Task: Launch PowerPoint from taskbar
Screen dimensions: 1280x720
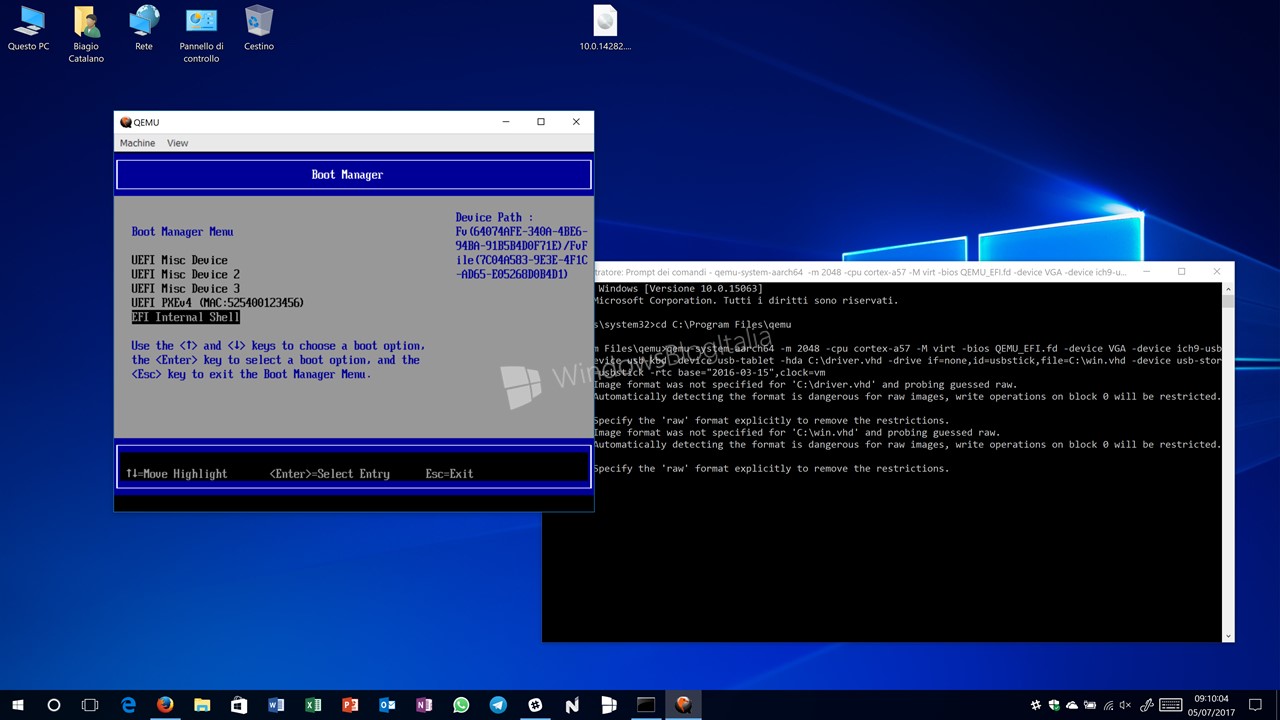Action: coord(350,705)
